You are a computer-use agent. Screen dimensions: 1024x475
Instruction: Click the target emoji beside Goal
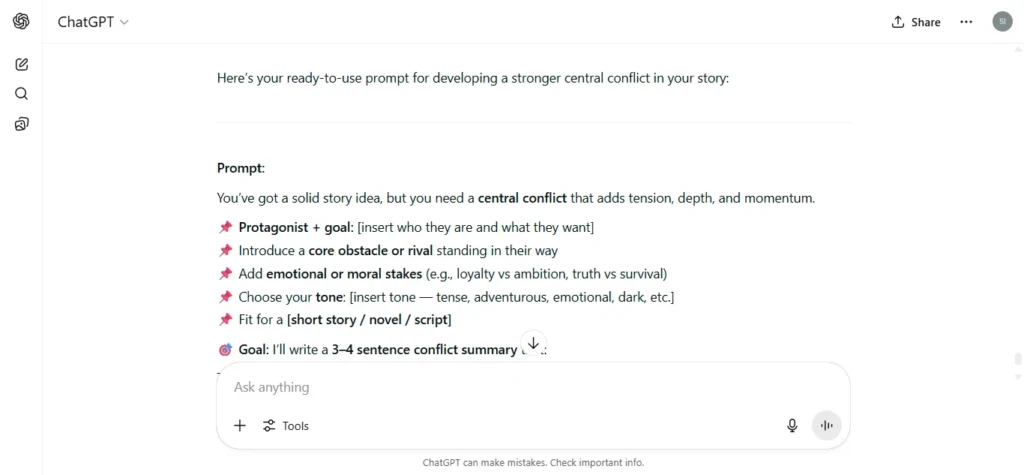click(225, 350)
